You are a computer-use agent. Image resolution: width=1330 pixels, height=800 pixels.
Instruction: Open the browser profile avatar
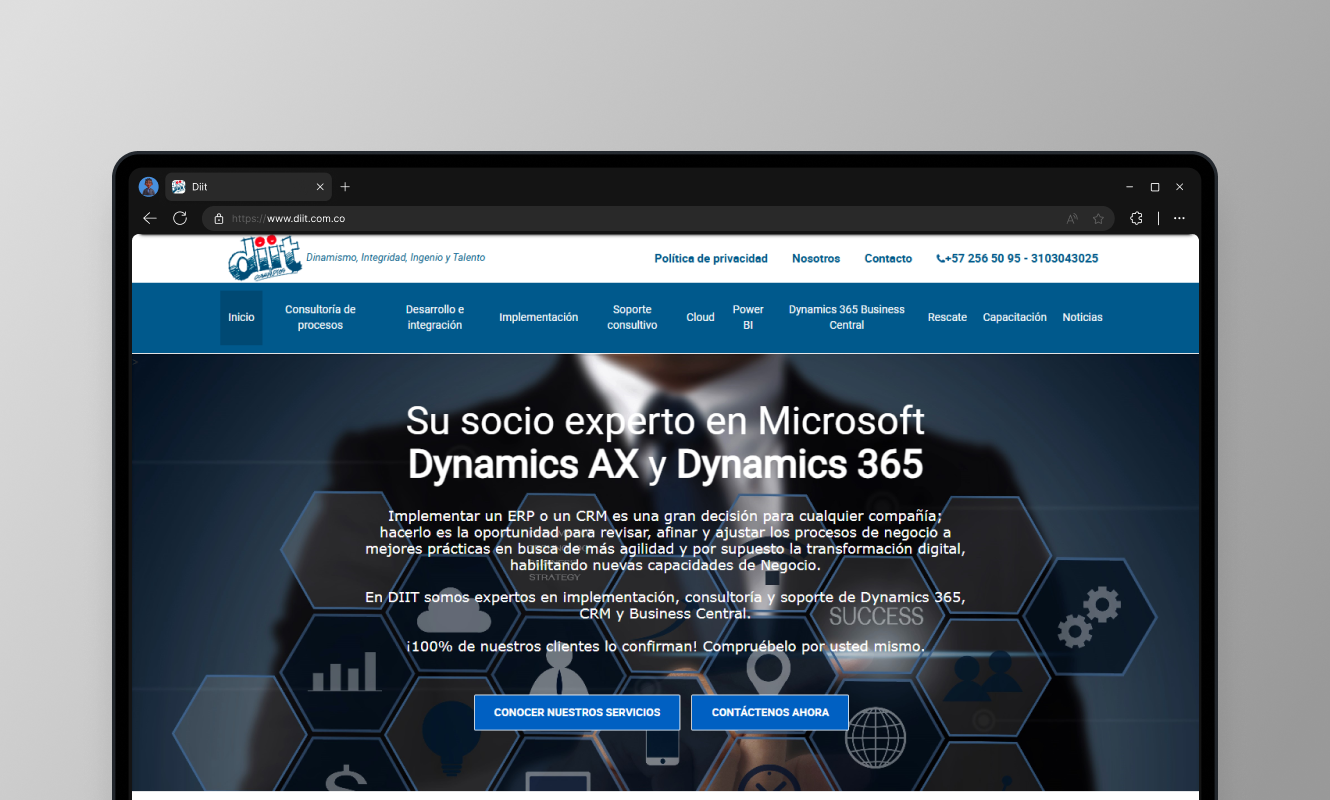[x=149, y=187]
